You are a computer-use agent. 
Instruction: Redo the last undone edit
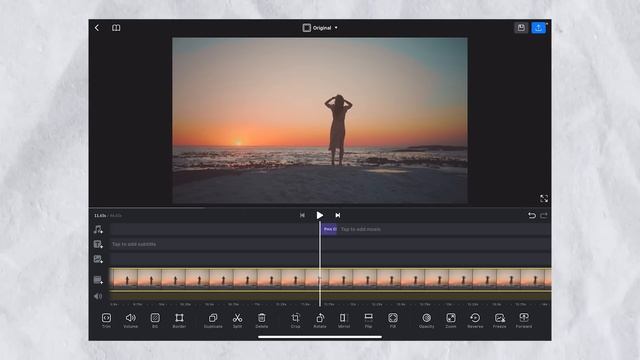tap(544, 216)
